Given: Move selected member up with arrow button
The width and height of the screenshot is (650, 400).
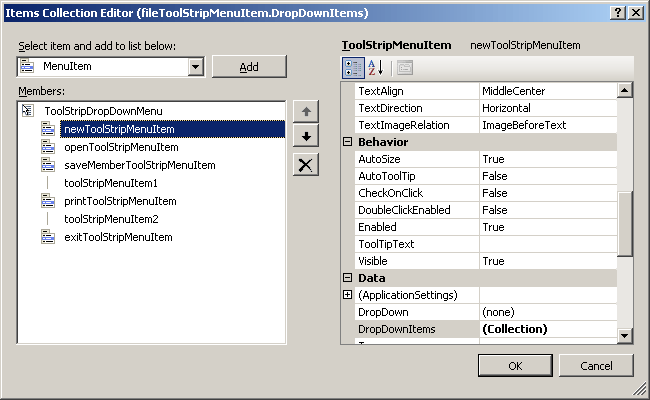Looking at the screenshot, I should 306,112.
